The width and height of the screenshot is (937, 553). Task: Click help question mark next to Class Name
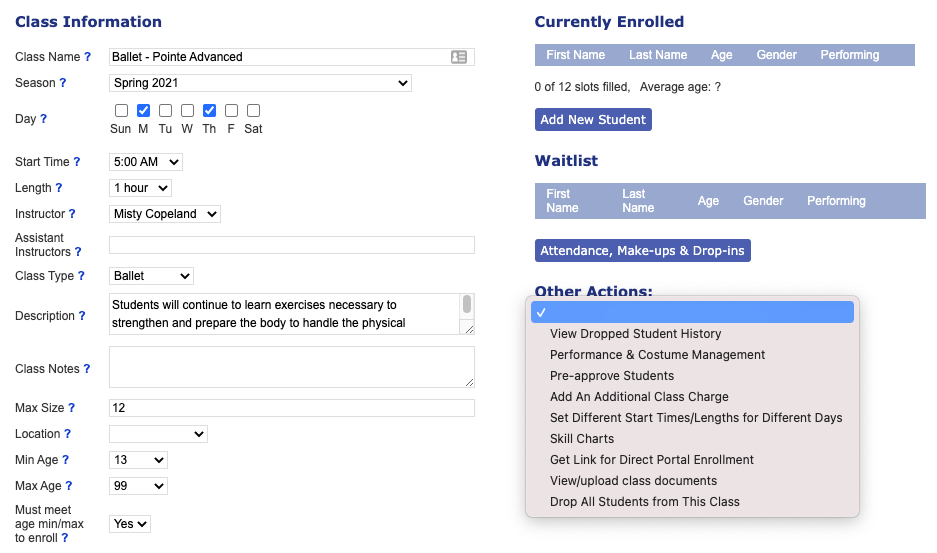click(x=87, y=58)
